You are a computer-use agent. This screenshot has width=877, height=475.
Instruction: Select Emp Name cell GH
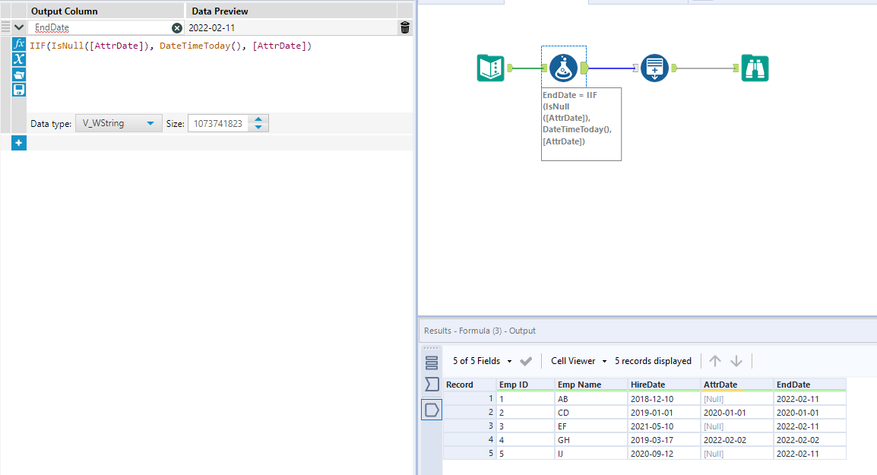[591, 440]
